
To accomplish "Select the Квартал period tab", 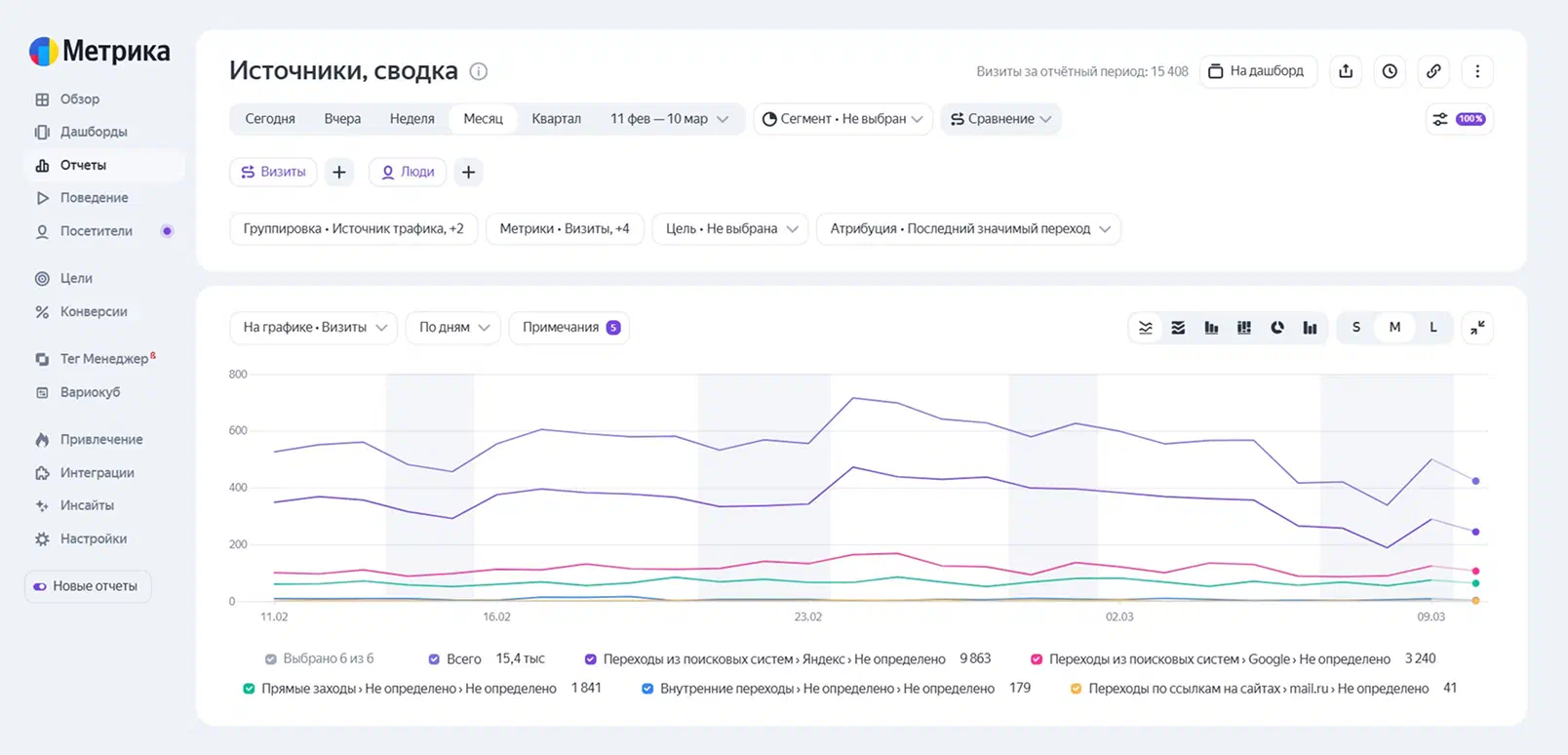I will coord(556,119).
